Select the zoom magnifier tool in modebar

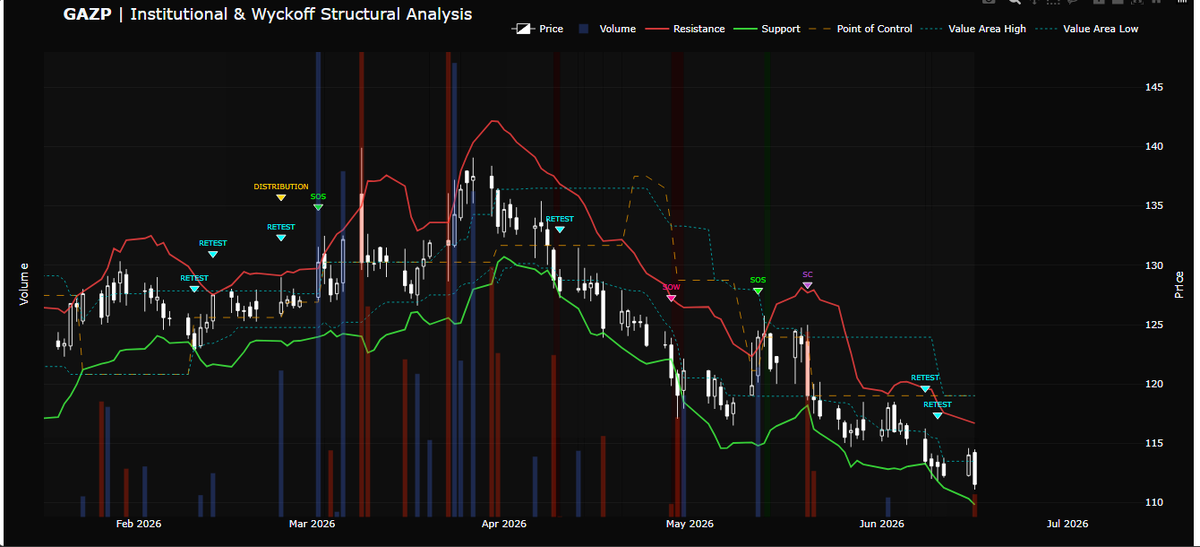[x=1016, y=3]
